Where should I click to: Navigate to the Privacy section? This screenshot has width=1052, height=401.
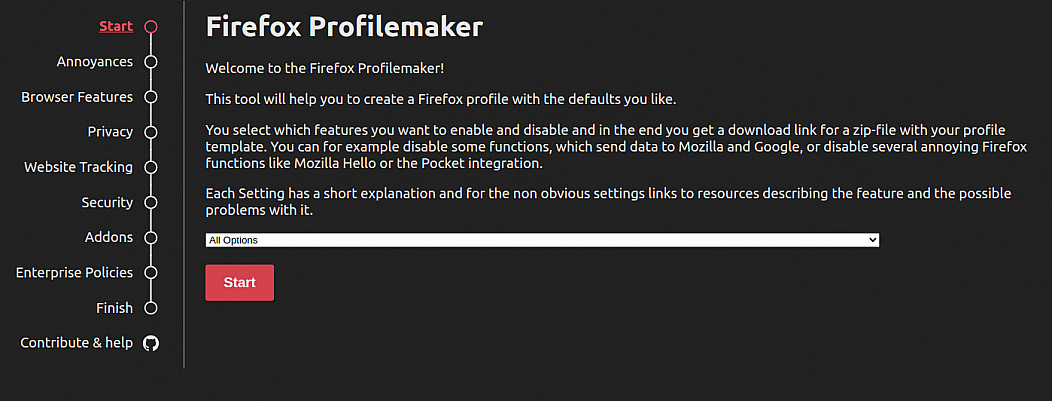tap(110, 132)
